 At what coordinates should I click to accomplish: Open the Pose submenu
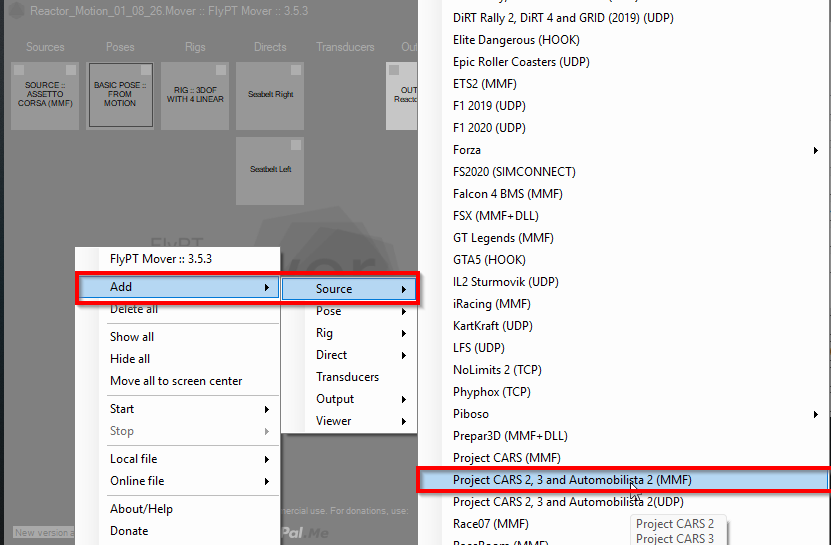click(x=349, y=311)
